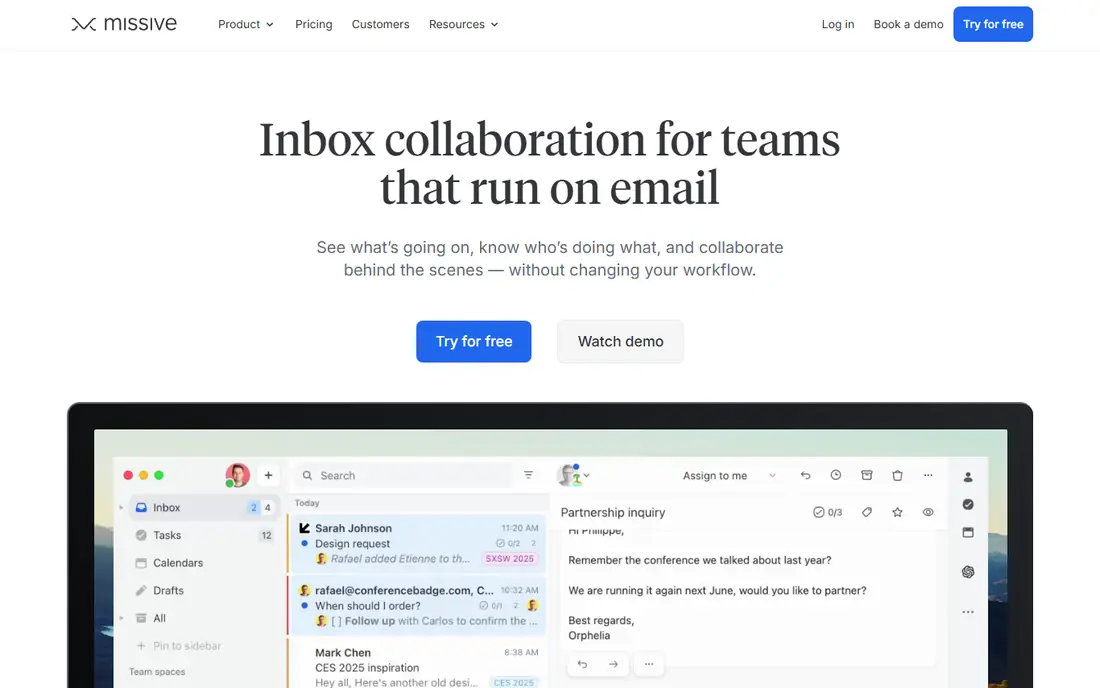The width and height of the screenshot is (1100, 688).
Task: Click the reply arrow in conversation toolbar
Action: pos(805,475)
